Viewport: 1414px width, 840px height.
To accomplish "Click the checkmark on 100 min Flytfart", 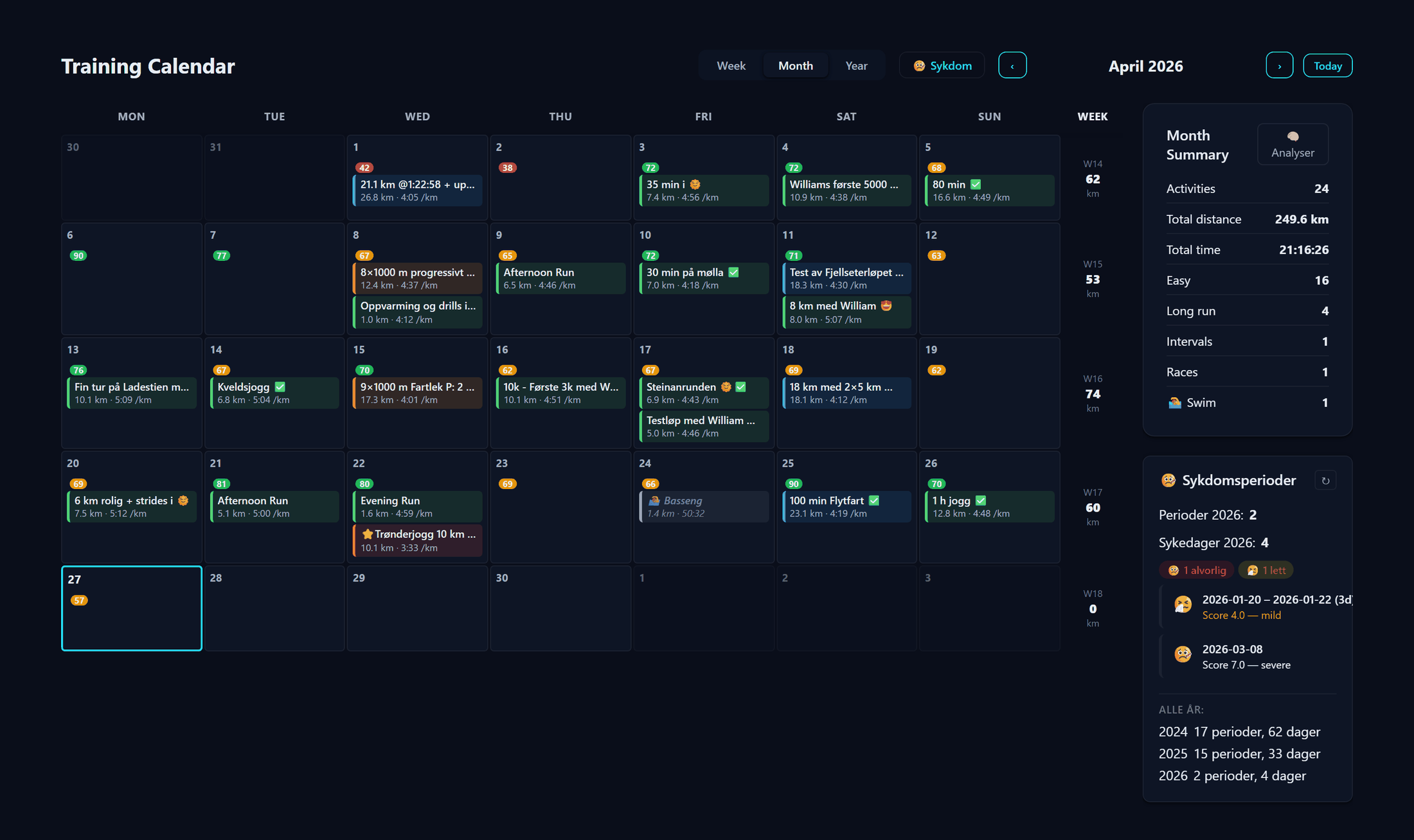I will click(x=873, y=501).
